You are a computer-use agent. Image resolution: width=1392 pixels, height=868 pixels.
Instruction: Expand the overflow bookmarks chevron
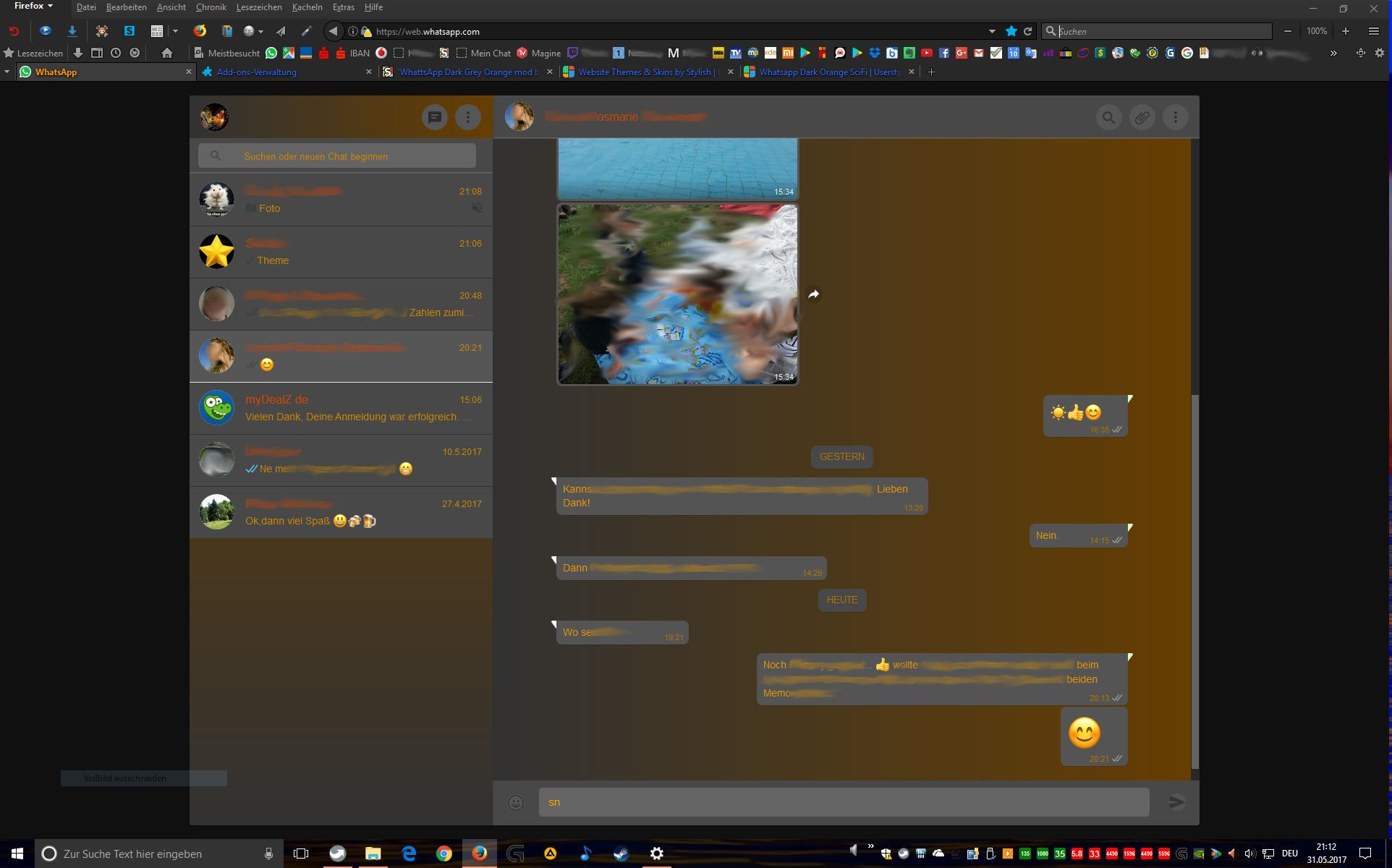click(1333, 52)
